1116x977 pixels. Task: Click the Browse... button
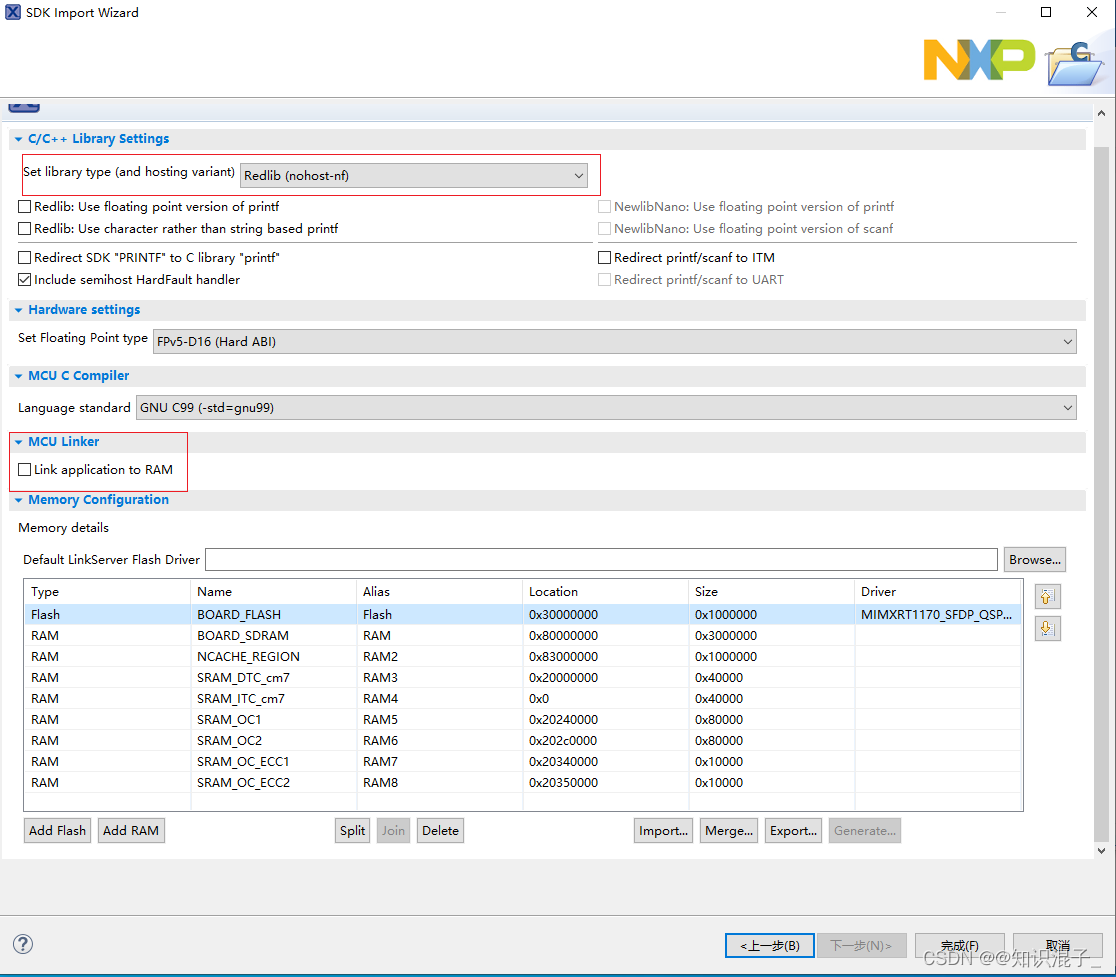[x=1034, y=559]
